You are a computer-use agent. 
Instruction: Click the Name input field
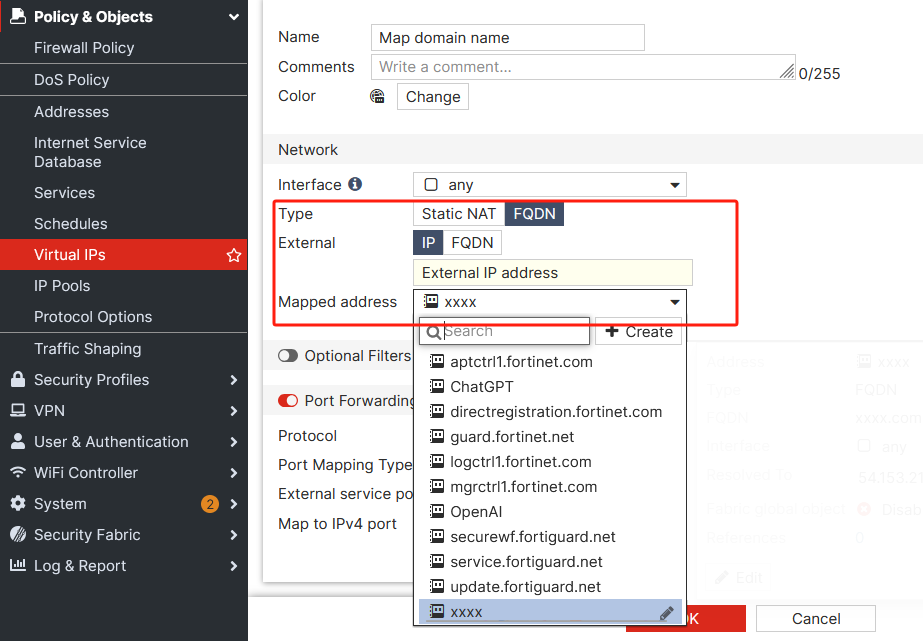[x=507, y=38]
